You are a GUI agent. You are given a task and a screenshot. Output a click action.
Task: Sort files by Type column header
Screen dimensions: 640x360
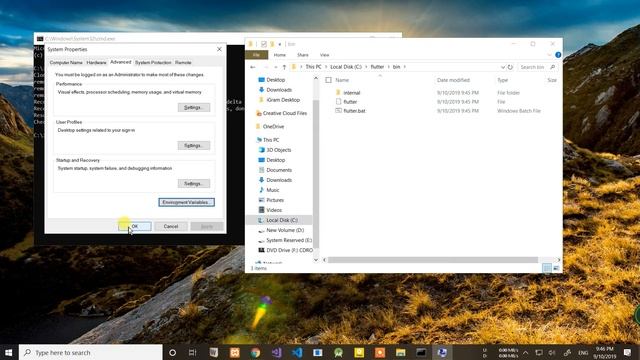502,80
